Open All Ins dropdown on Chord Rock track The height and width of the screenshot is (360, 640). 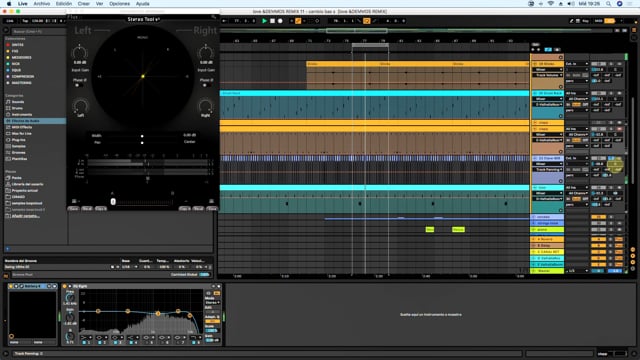pyautogui.click(x=577, y=93)
